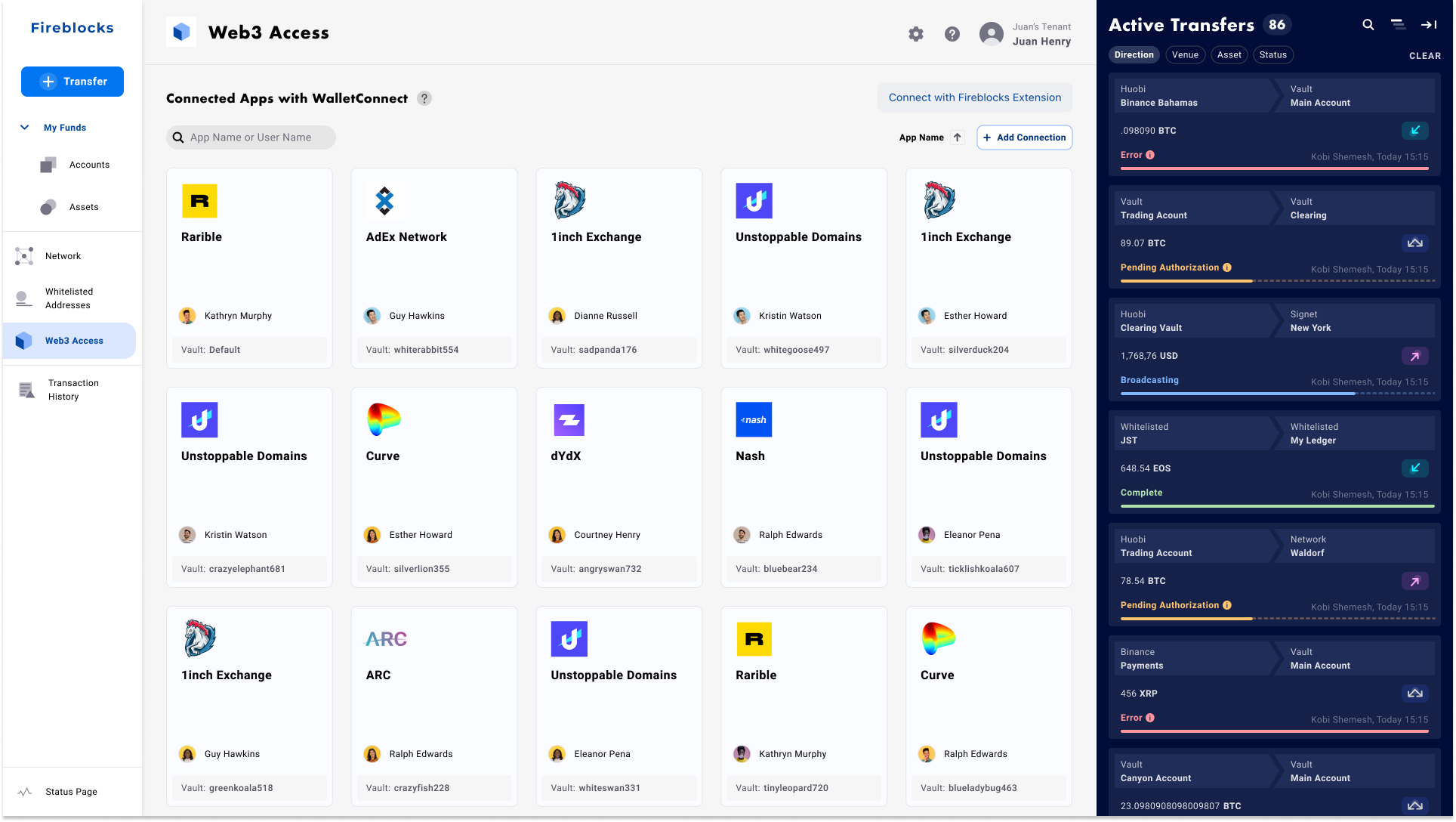Screen dimensions: 1456x822
Task: Click the Vault Canyon Account source cell
Action: click(1193, 771)
